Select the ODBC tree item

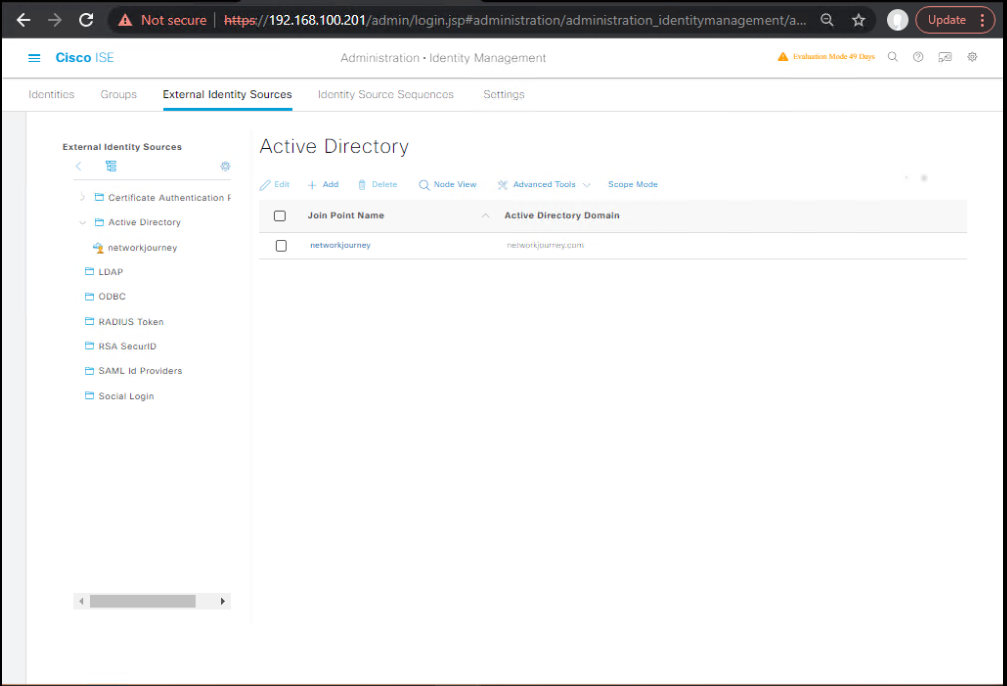pos(112,296)
